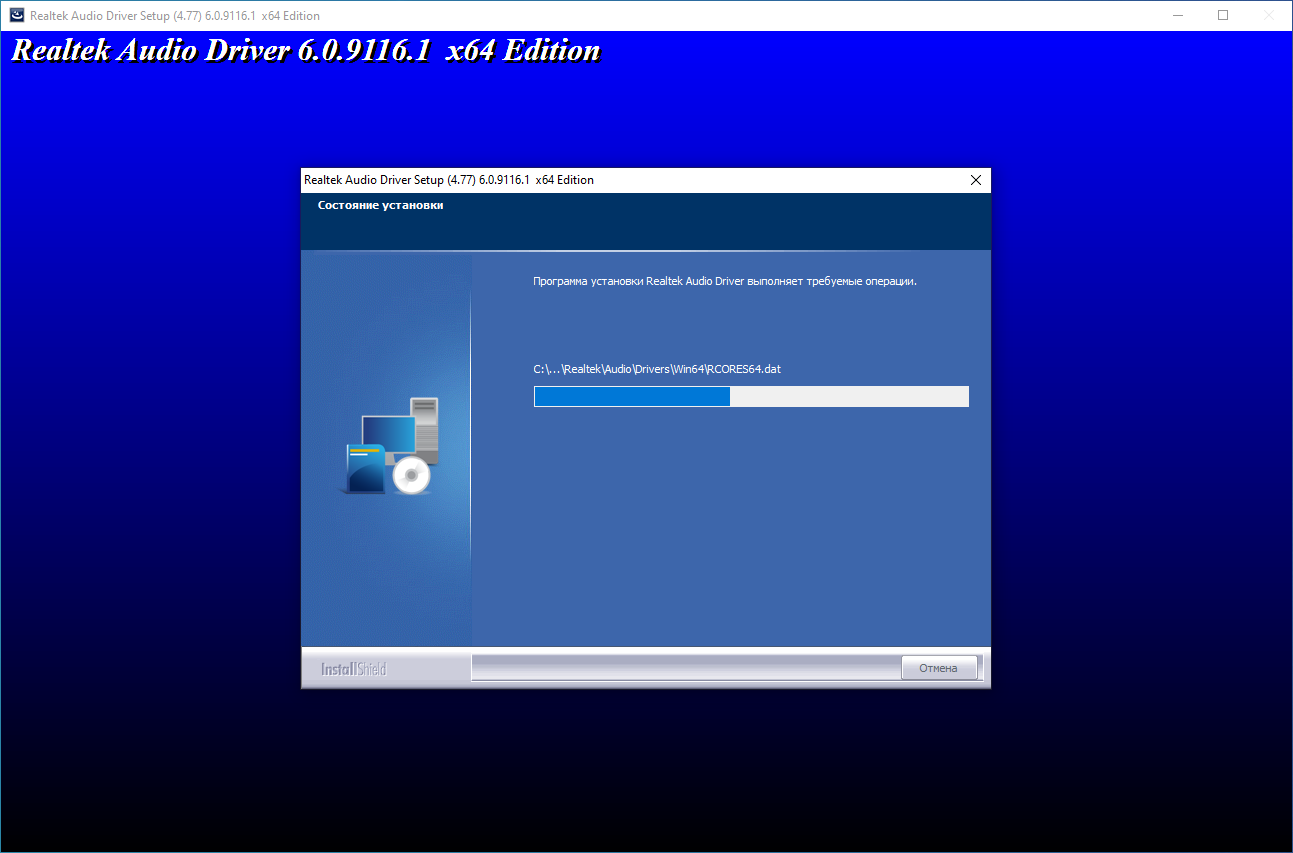The width and height of the screenshot is (1293, 853).
Task: Click the 'Программа установки Realtek Audio Driver' message
Action: pyautogui.click(x=725, y=282)
